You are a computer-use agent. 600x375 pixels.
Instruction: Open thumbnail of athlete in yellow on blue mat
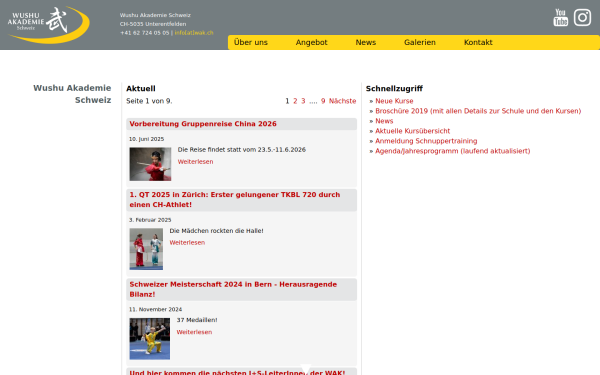pyautogui.click(x=150, y=339)
